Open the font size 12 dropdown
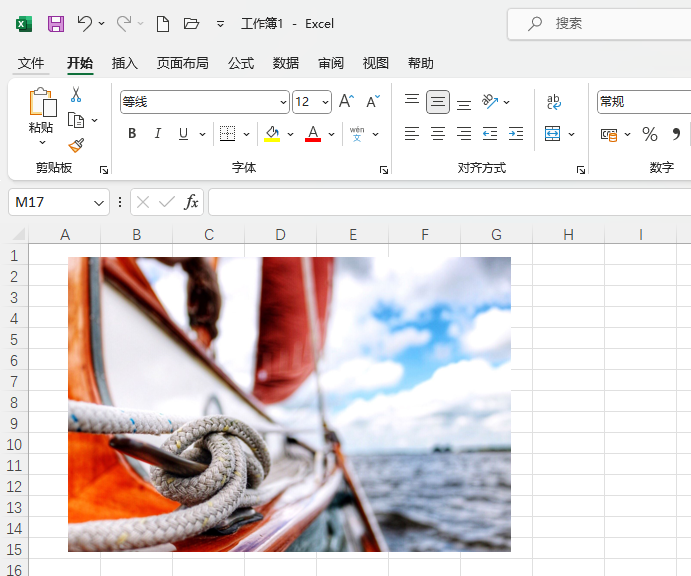The height and width of the screenshot is (576, 691). [325, 102]
